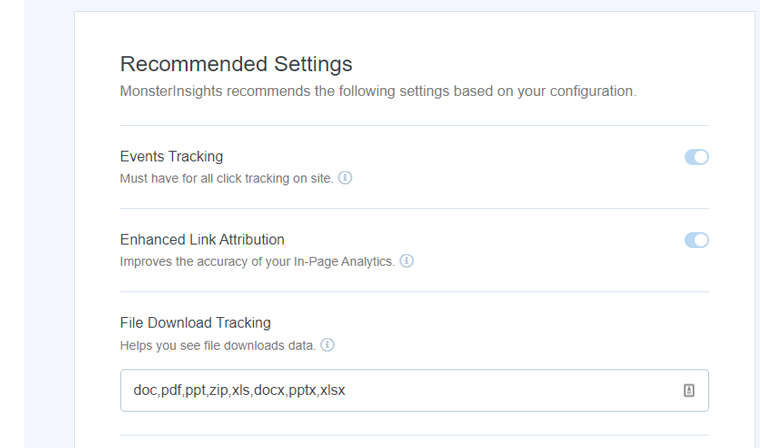Open info tooltip for File Download Tracking

[328, 345]
